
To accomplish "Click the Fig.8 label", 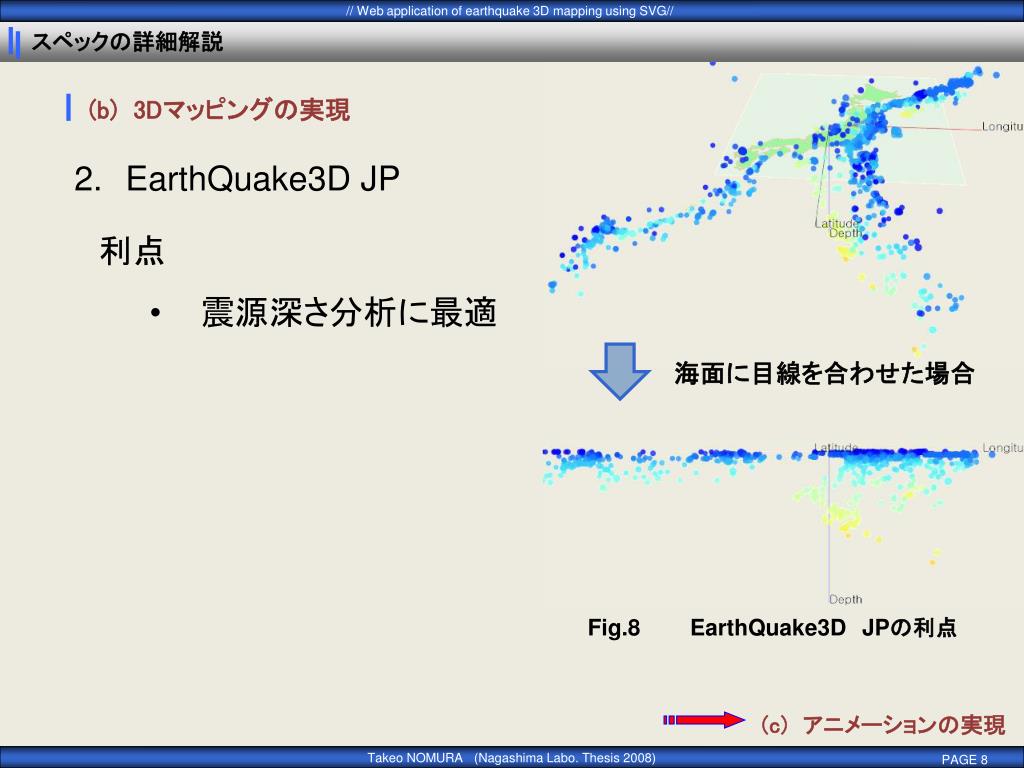I will pyautogui.click(x=614, y=628).
